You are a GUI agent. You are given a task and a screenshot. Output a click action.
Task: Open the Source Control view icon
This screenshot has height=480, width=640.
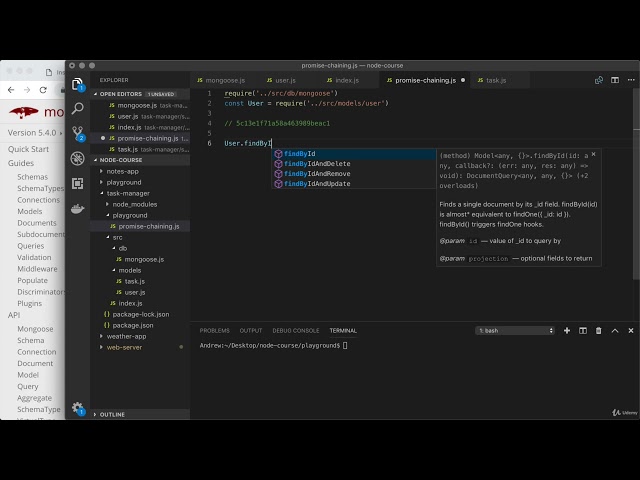tap(77, 133)
